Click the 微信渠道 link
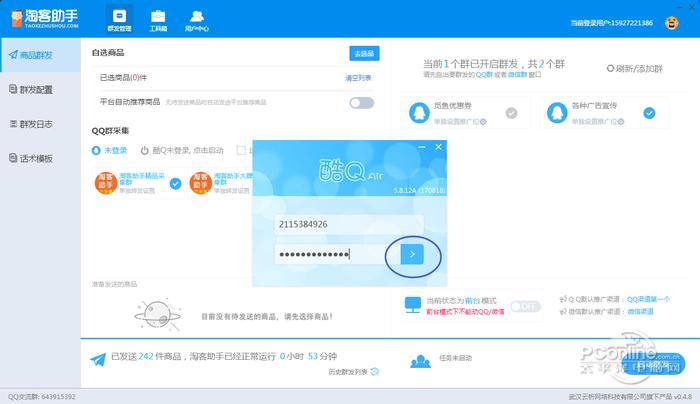The image size is (700, 404). click(x=640, y=312)
